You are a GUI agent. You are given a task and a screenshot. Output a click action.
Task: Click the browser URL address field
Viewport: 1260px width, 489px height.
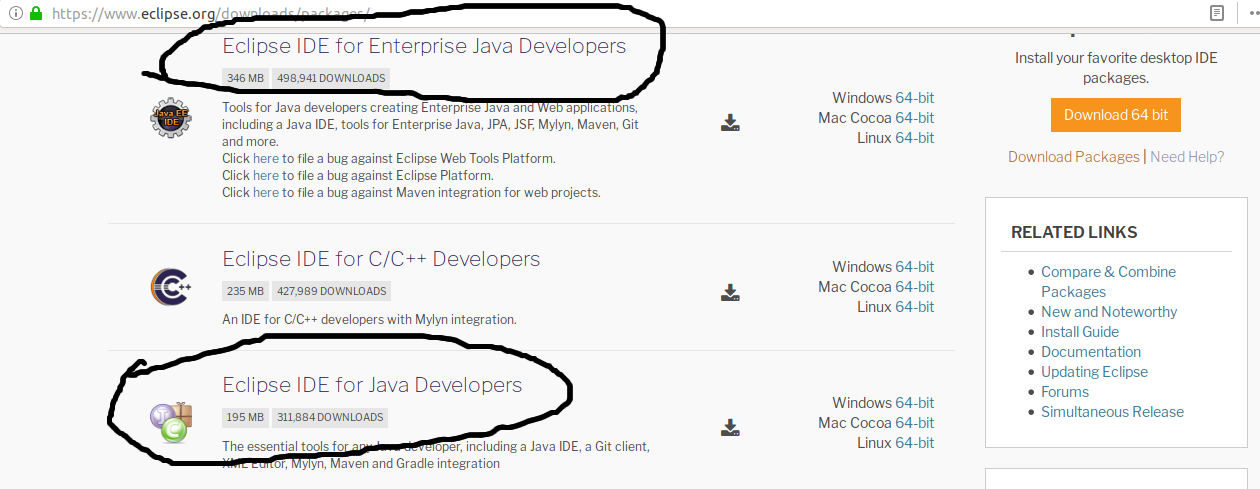[600, 13]
